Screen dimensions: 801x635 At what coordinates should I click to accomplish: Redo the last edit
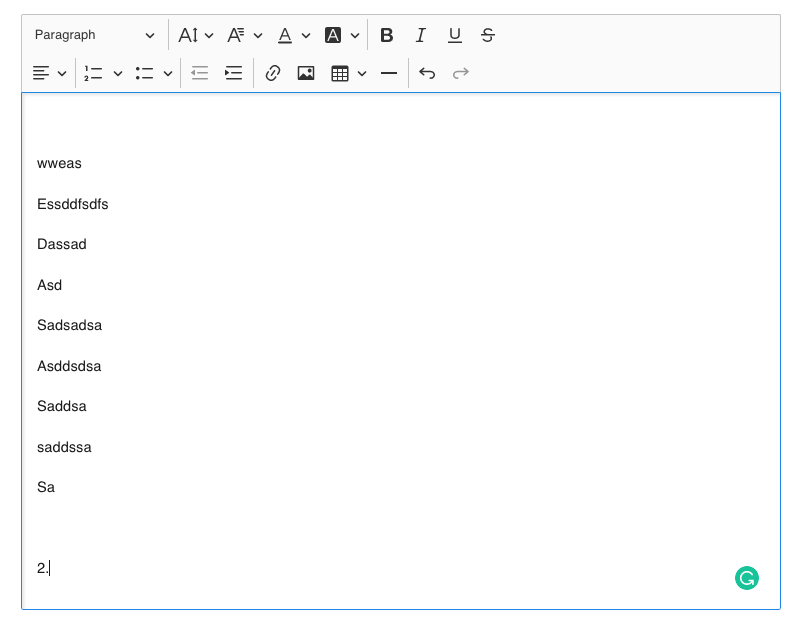pyautogui.click(x=459, y=72)
